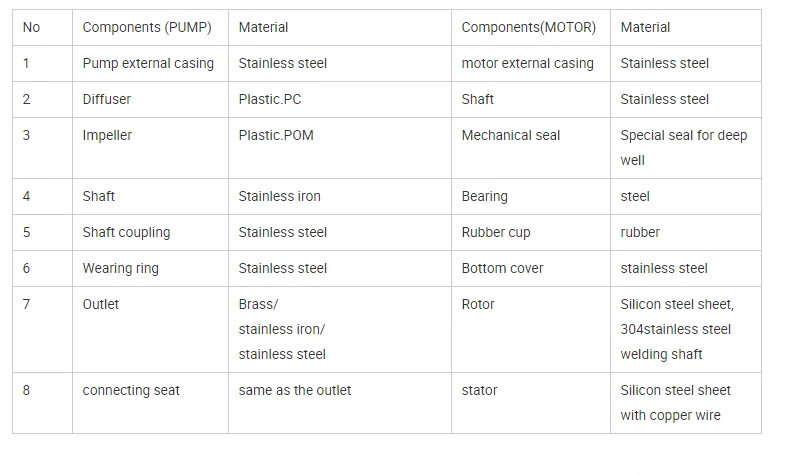The image size is (786, 475).
Task: Select the 'Rubber cup' cell
Action: click(x=531, y=233)
